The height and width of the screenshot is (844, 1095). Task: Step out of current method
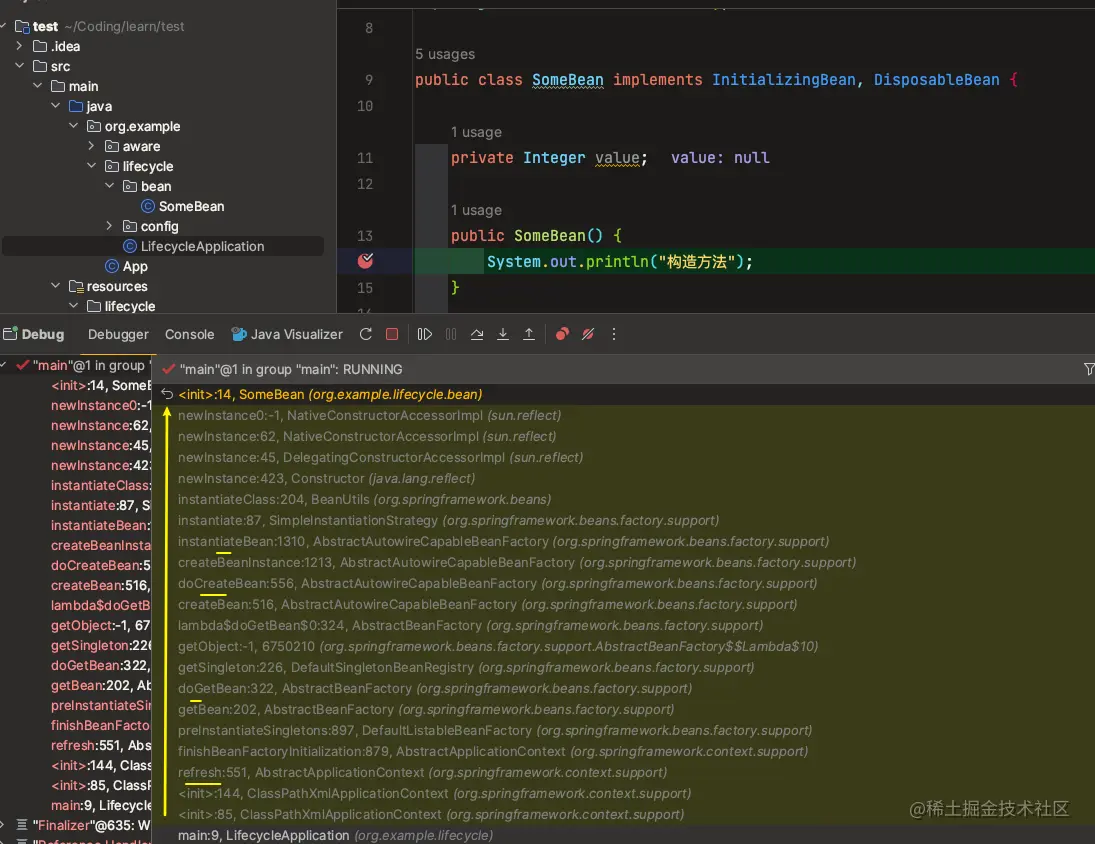[529, 334]
